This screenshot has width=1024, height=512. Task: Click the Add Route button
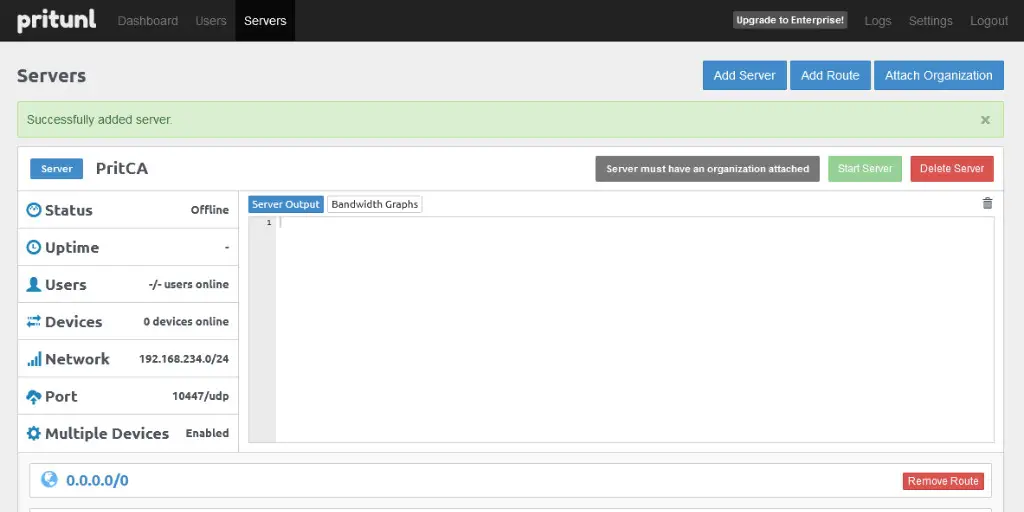click(x=830, y=76)
